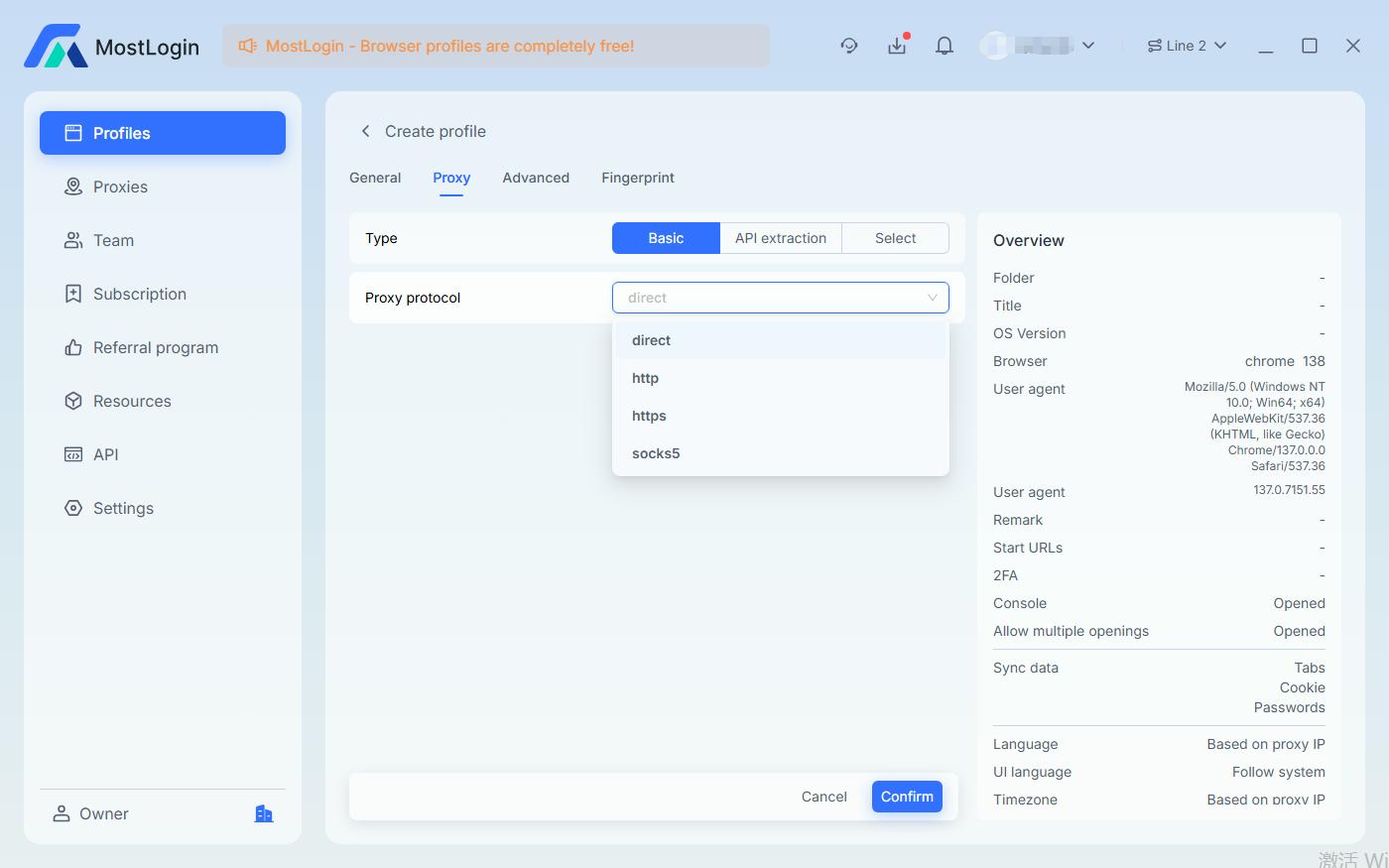Viewport: 1389px width, 868px height.
Task: Maximize the MostLogin window
Action: pyautogui.click(x=1310, y=46)
